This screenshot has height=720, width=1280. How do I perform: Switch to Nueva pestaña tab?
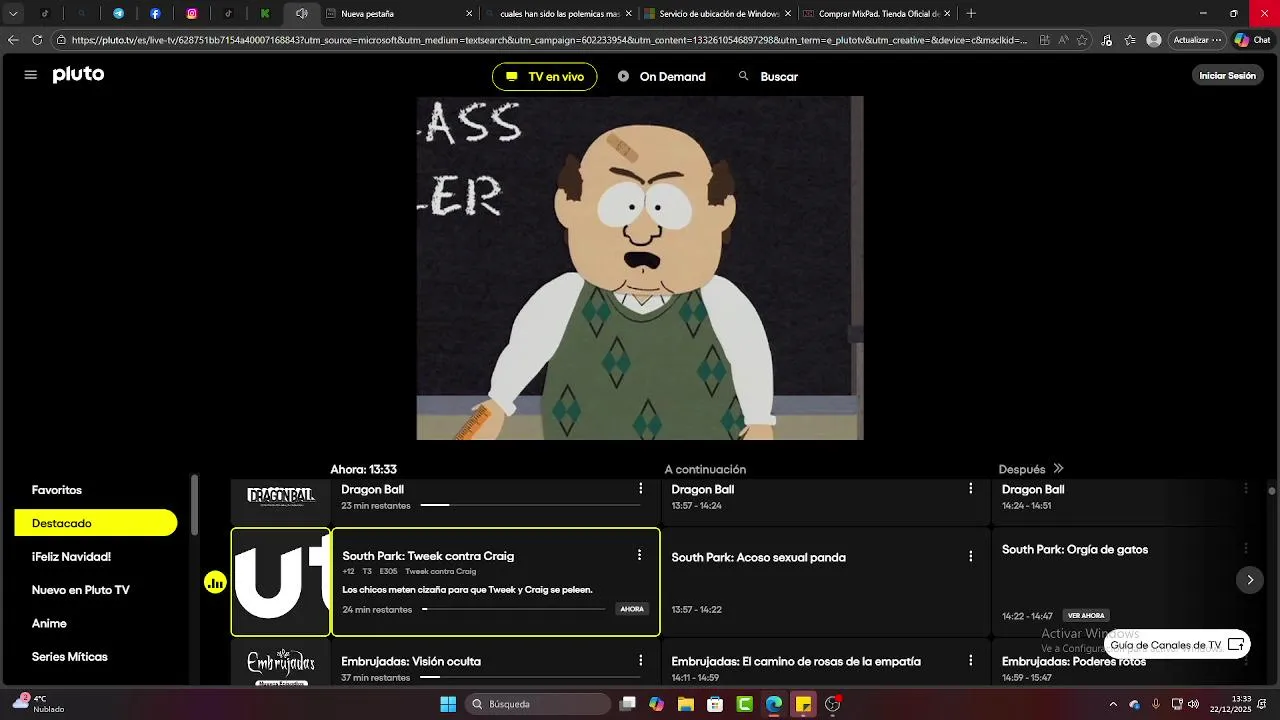[400, 14]
